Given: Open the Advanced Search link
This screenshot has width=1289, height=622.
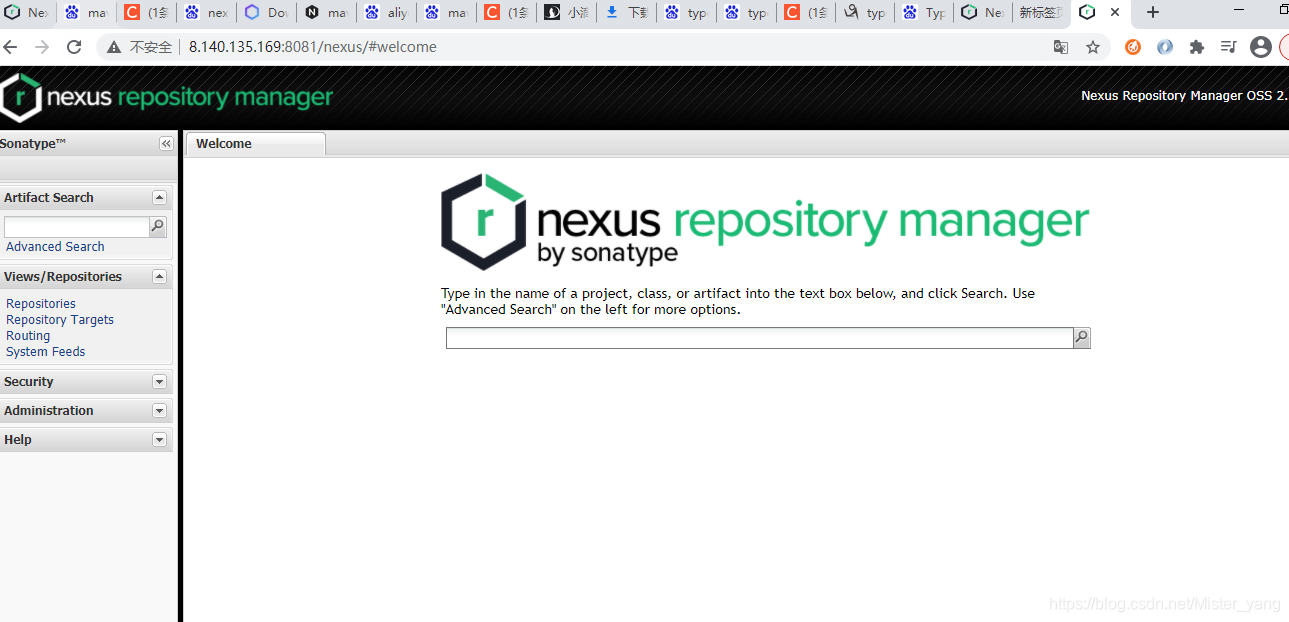Looking at the screenshot, I should click(x=55, y=247).
